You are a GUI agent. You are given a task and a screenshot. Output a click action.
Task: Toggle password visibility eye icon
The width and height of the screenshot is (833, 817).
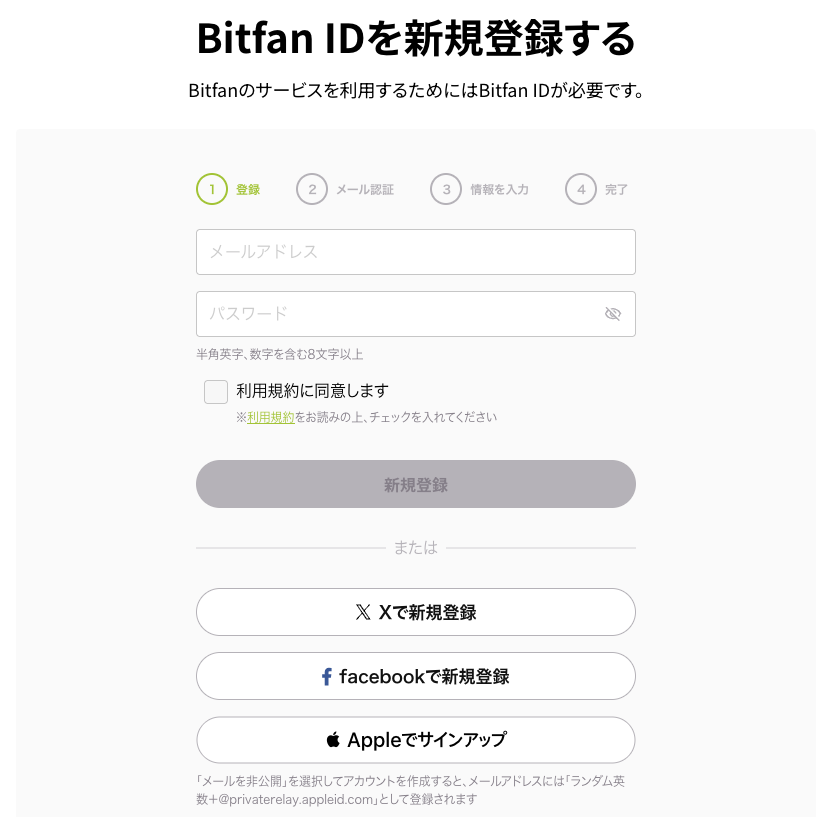613,314
